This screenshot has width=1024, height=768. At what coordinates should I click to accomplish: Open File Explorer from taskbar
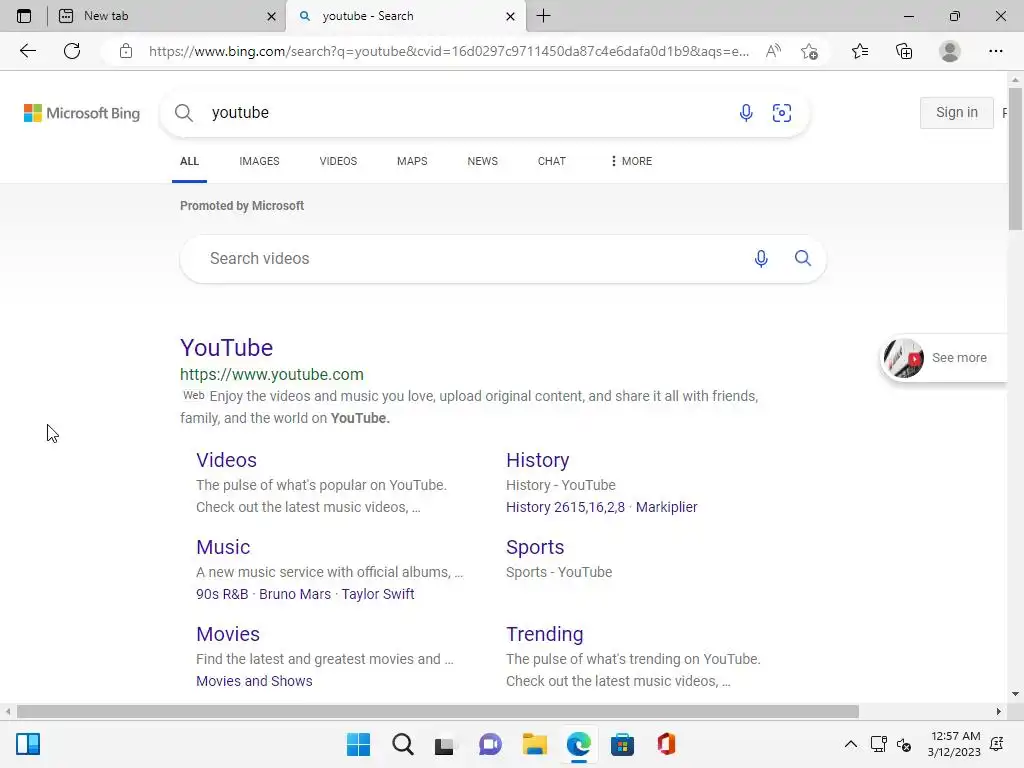tap(534, 744)
